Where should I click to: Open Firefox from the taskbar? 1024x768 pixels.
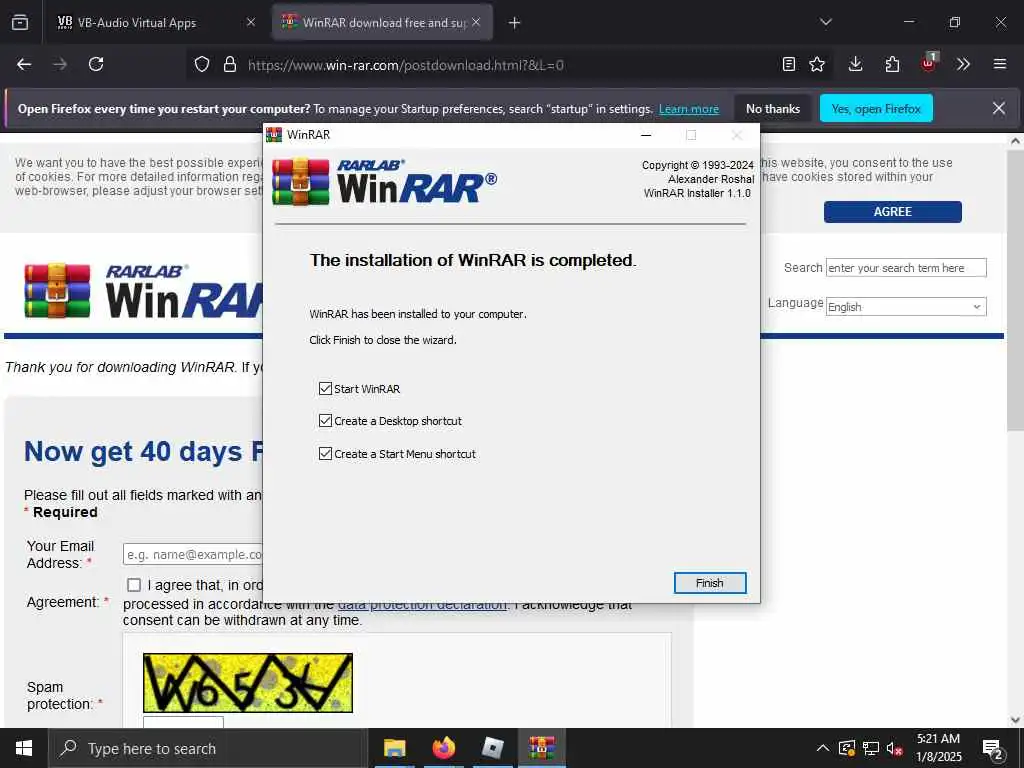click(x=443, y=748)
